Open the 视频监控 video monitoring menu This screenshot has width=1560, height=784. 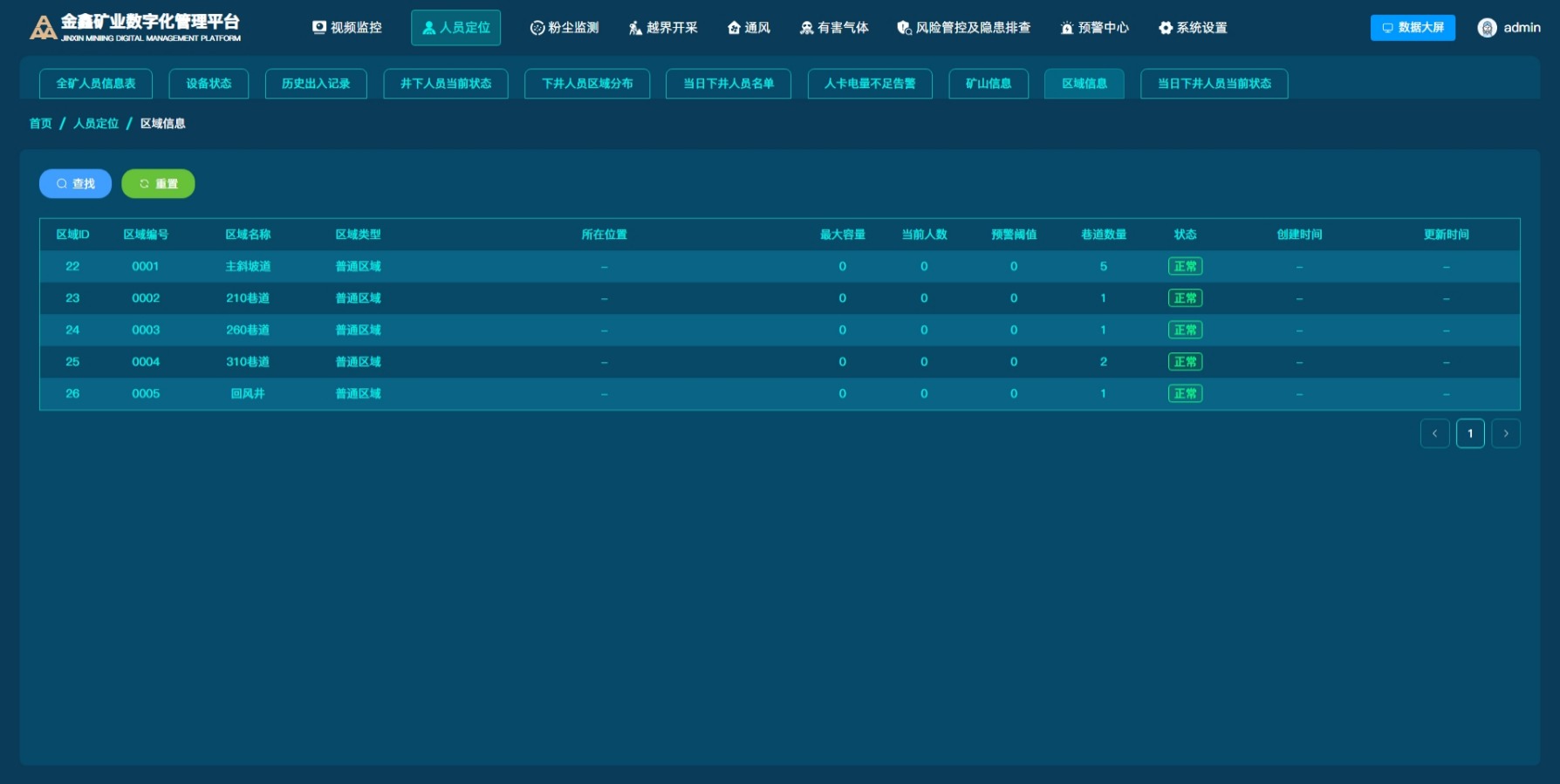pos(347,28)
